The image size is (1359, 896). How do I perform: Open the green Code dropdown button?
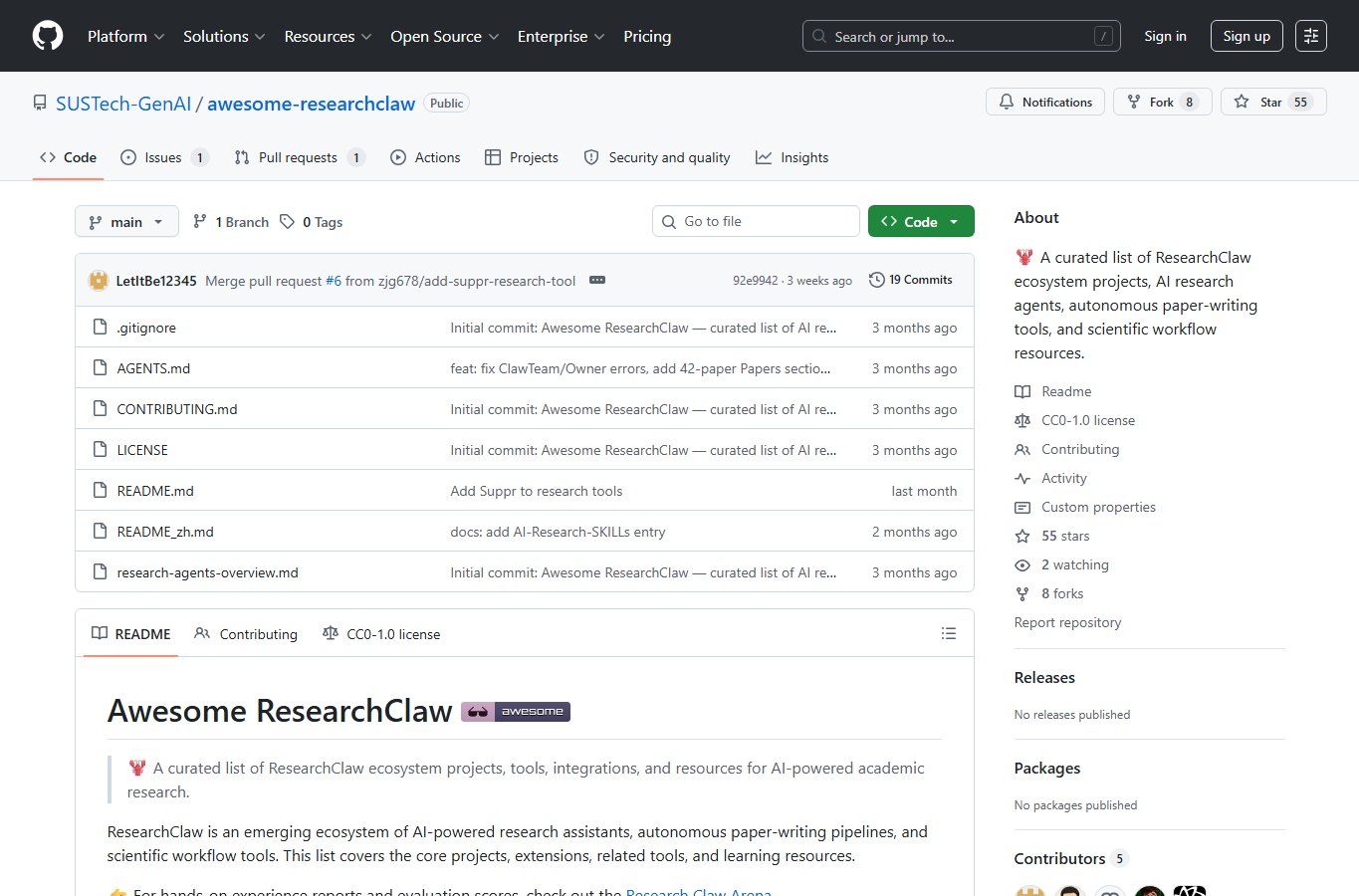(x=921, y=221)
